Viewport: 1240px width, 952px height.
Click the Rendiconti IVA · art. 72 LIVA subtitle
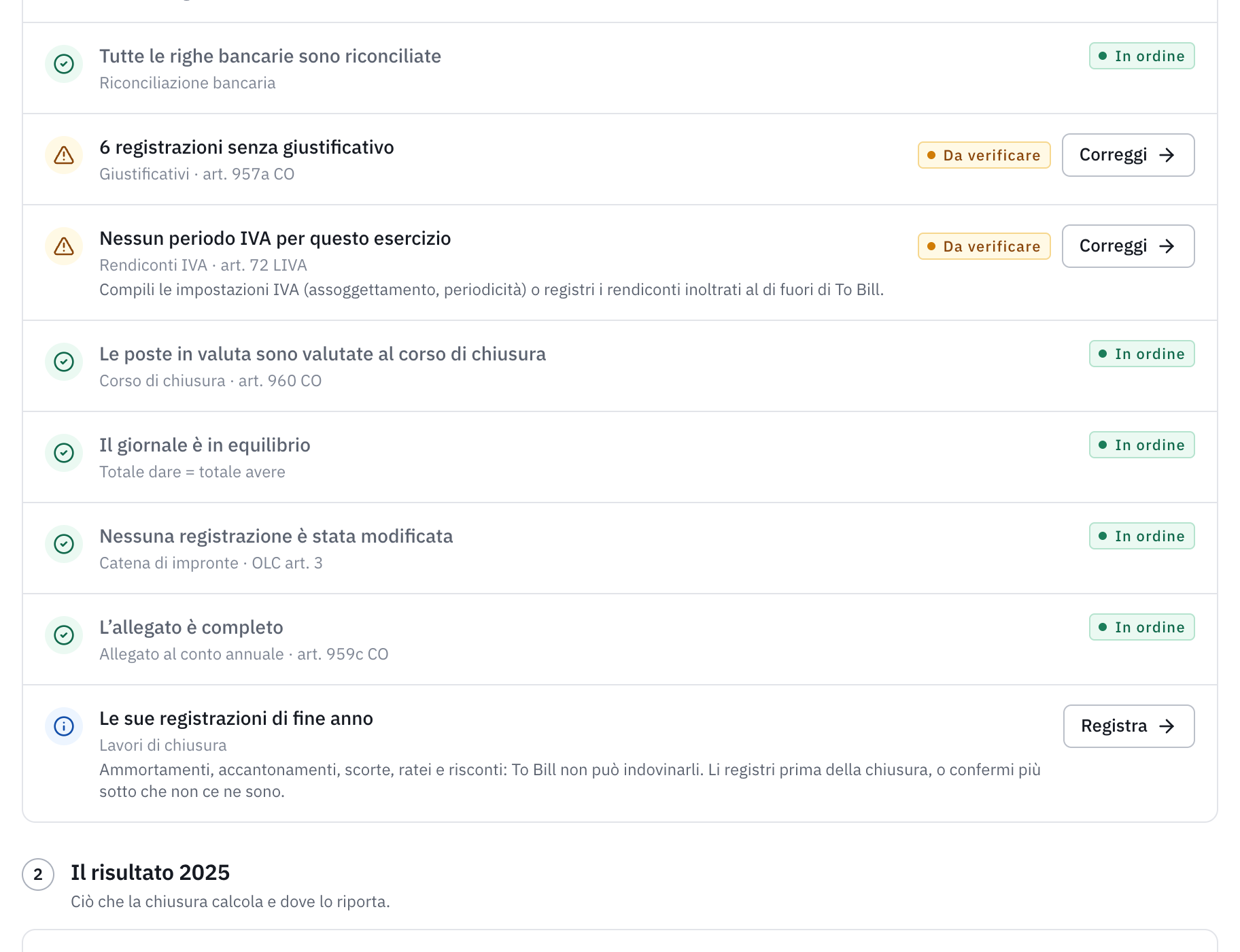click(203, 265)
